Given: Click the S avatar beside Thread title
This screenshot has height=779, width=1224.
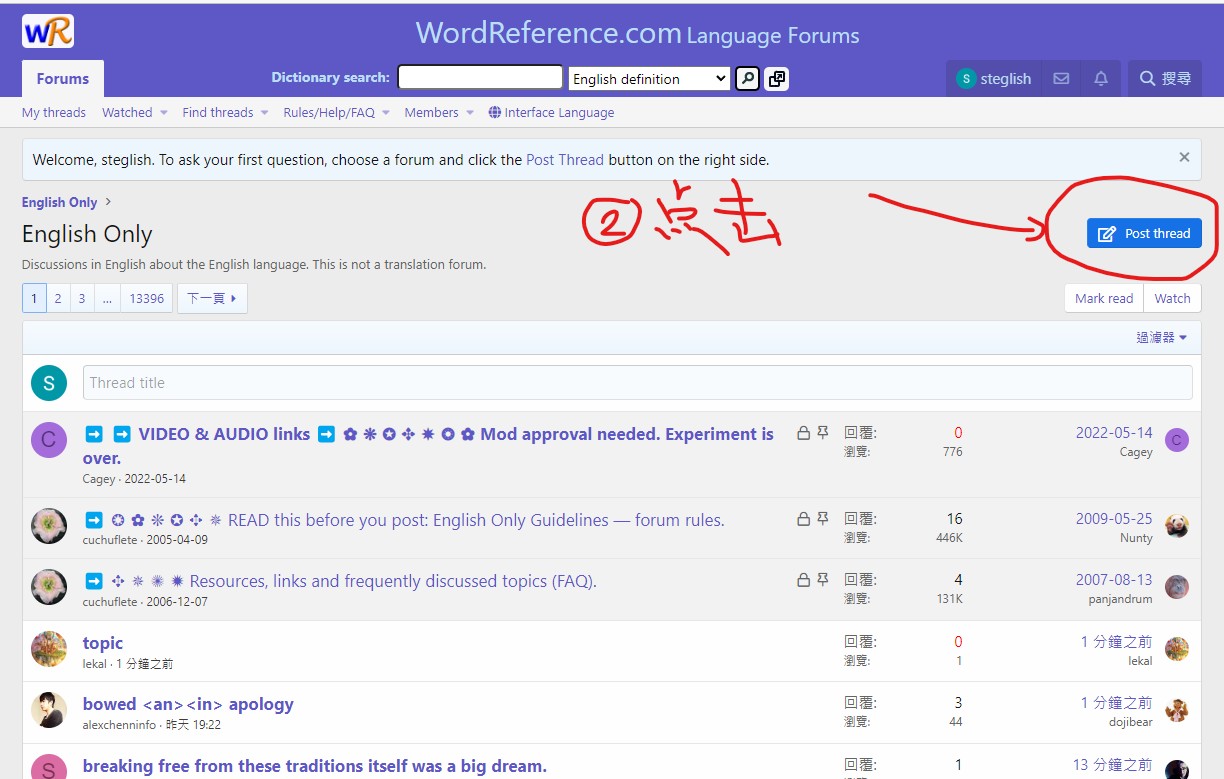Looking at the screenshot, I should coord(49,382).
